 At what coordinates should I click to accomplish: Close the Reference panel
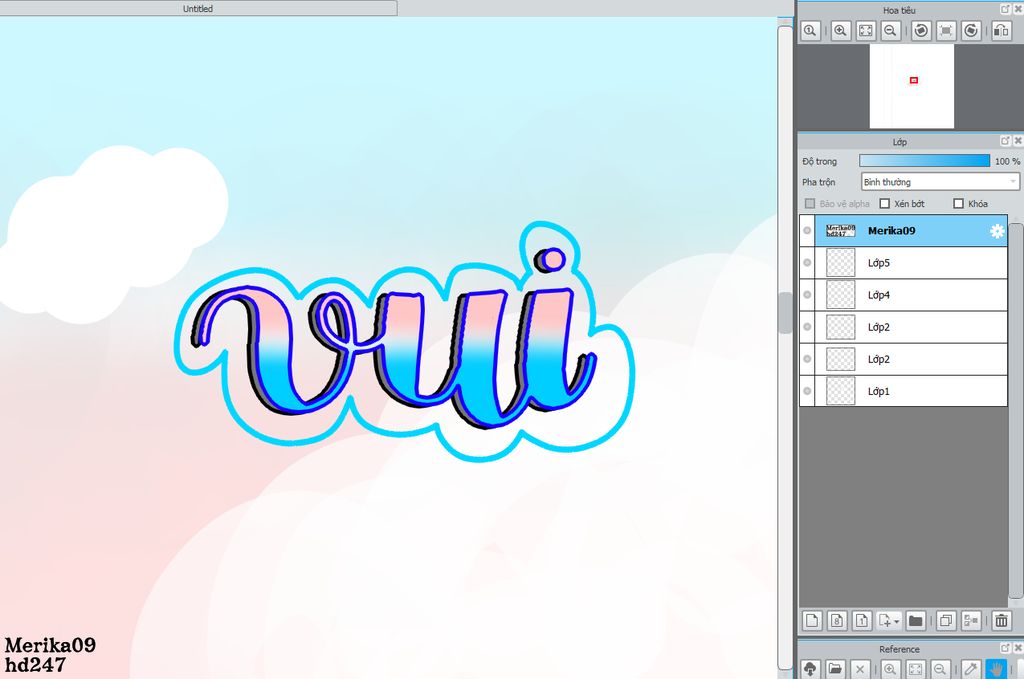(x=1017, y=648)
